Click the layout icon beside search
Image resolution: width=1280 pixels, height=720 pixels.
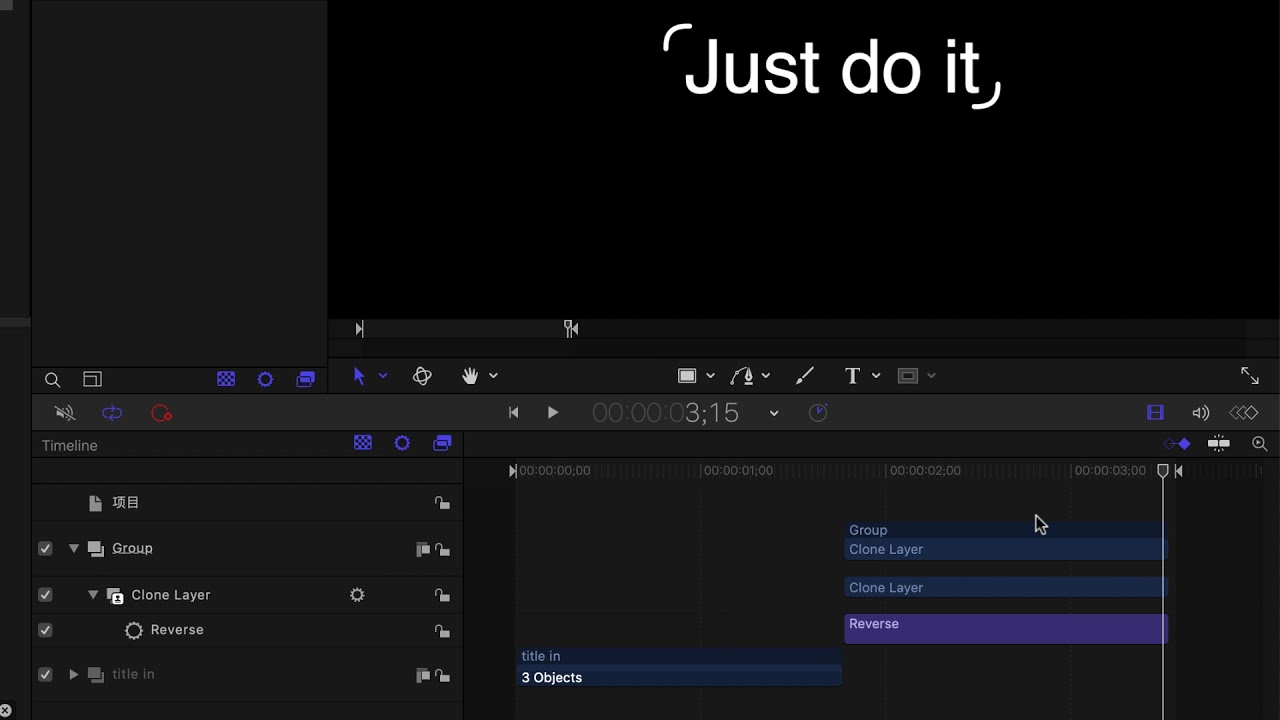point(92,379)
